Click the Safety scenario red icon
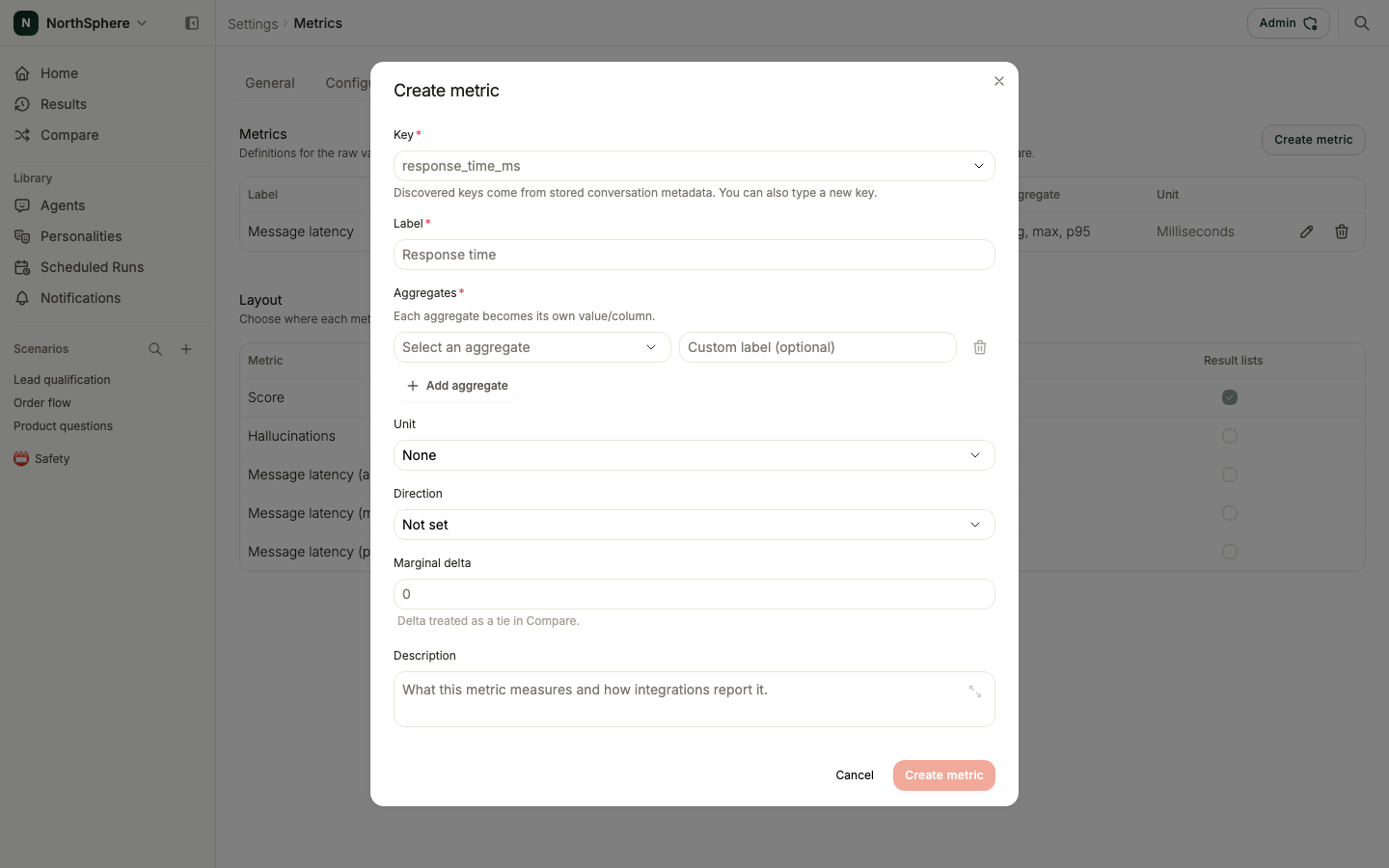 (x=21, y=459)
